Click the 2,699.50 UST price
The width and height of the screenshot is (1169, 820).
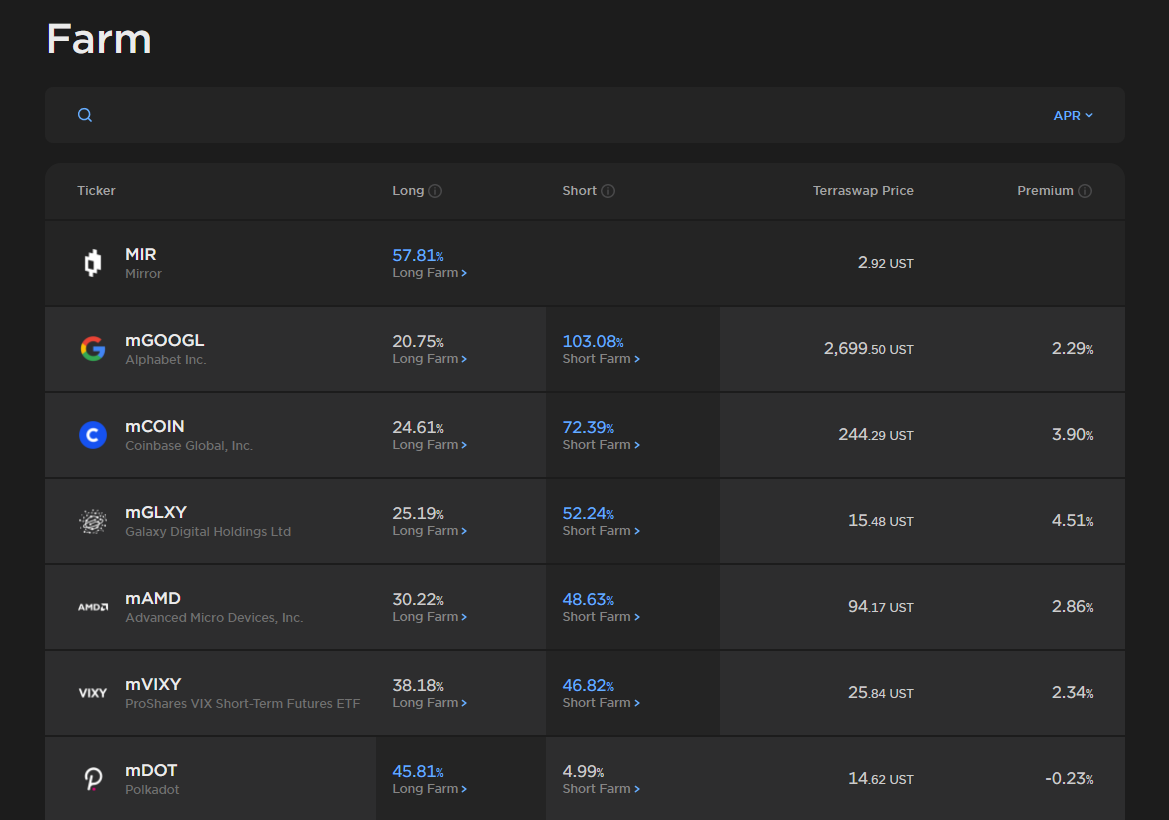869,349
